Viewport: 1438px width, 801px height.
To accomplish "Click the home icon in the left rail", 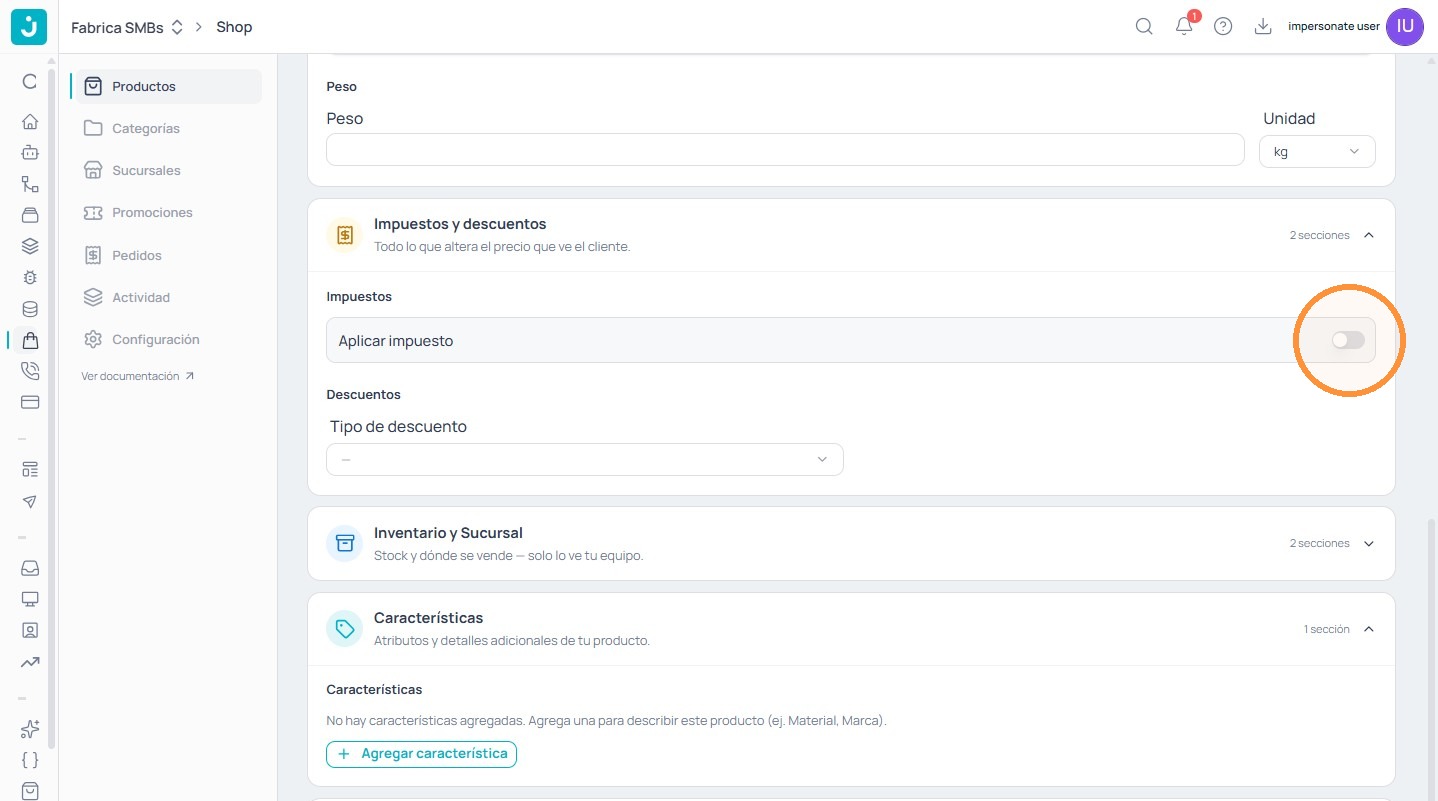I will [30, 122].
